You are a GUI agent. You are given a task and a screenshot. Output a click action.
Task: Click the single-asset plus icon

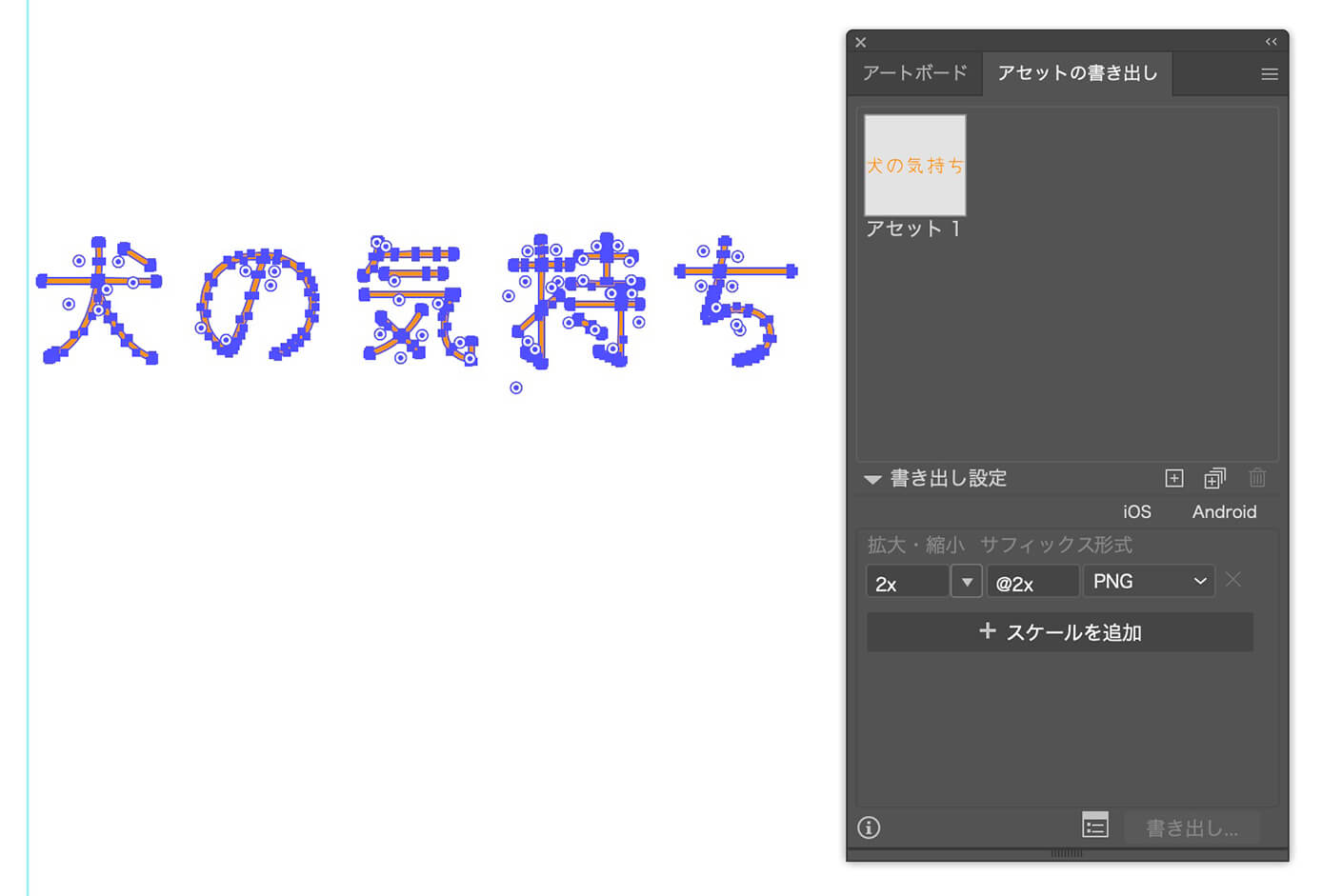(x=1173, y=478)
